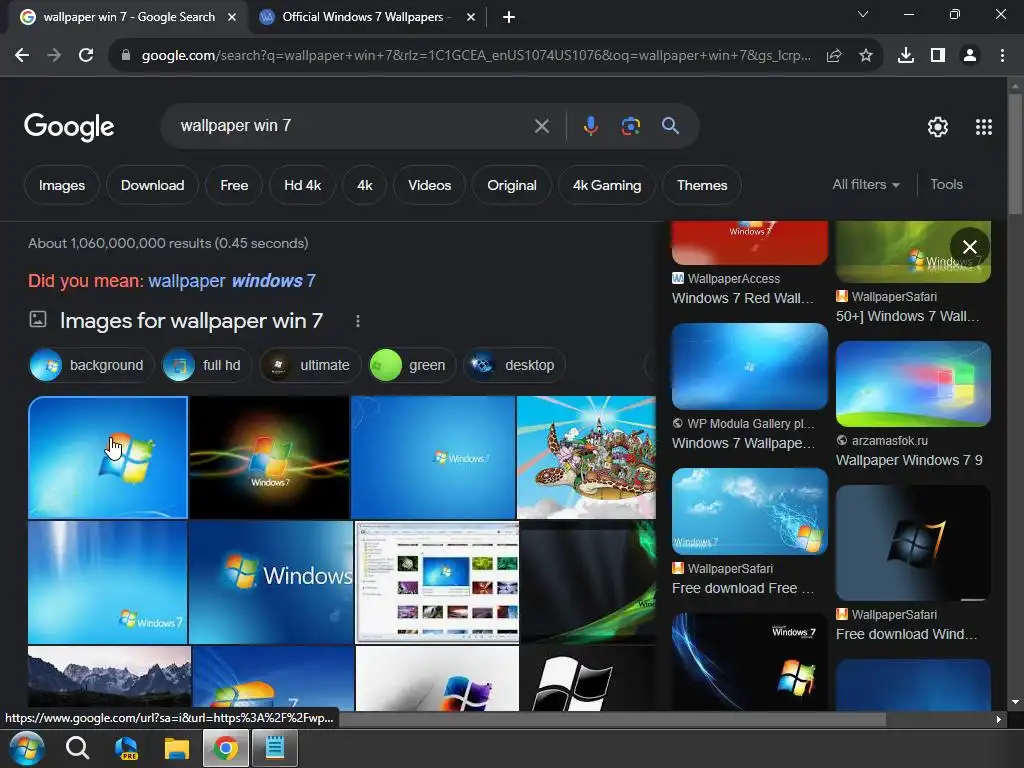Click the vertical page scrollbar
The height and width of the screenshot is (768, 1024).
coord(1015,154)
